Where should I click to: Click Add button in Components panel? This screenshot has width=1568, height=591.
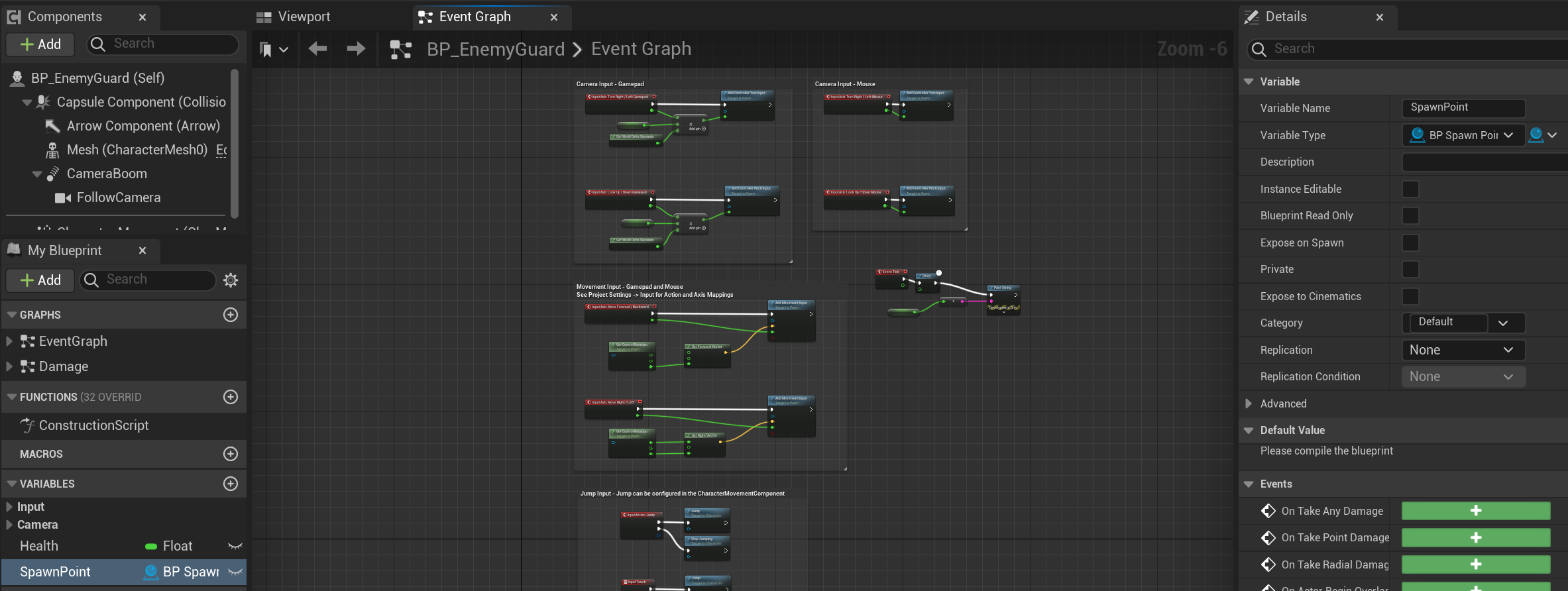[40, 44]
